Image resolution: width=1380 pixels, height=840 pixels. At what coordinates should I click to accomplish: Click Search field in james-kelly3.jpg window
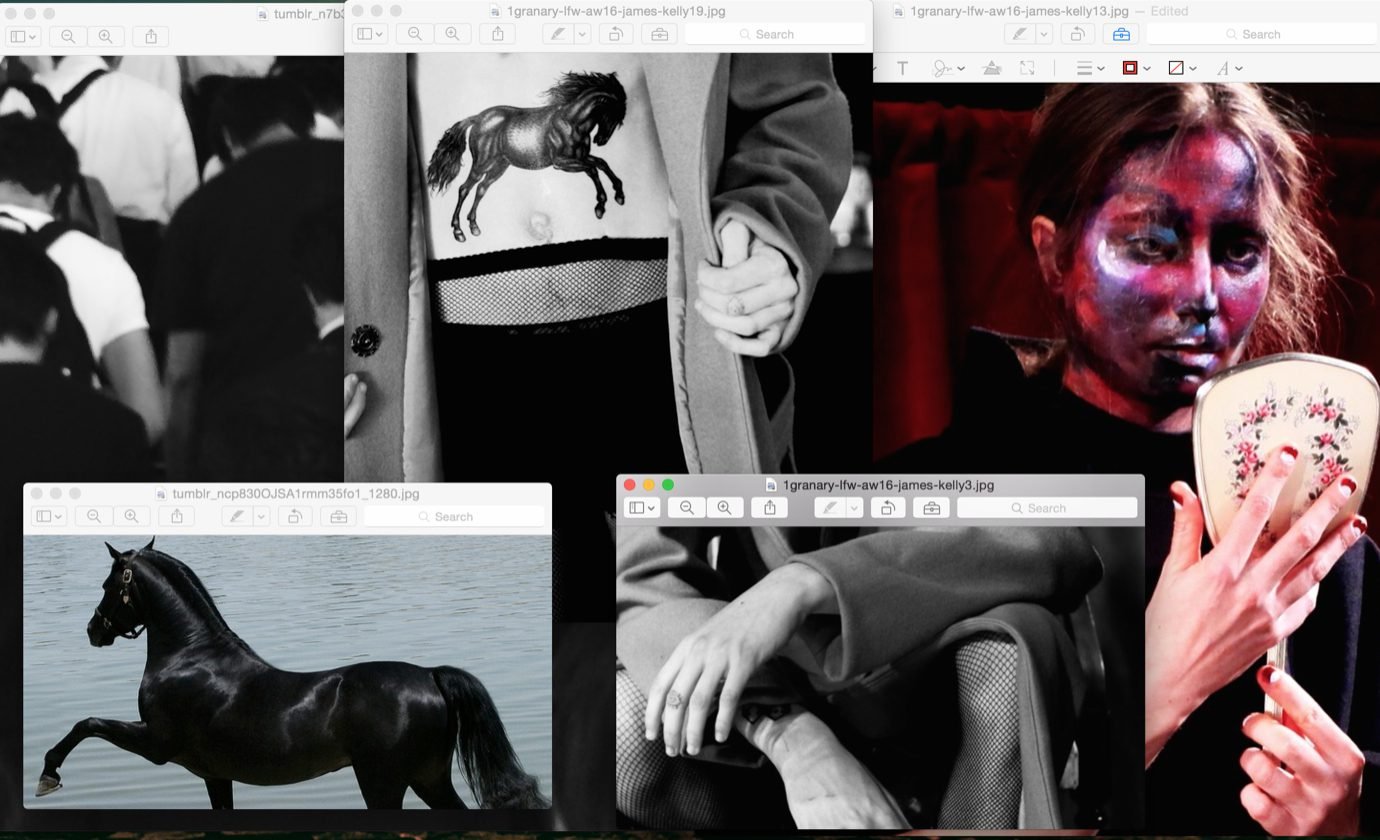pos(1047,508)
